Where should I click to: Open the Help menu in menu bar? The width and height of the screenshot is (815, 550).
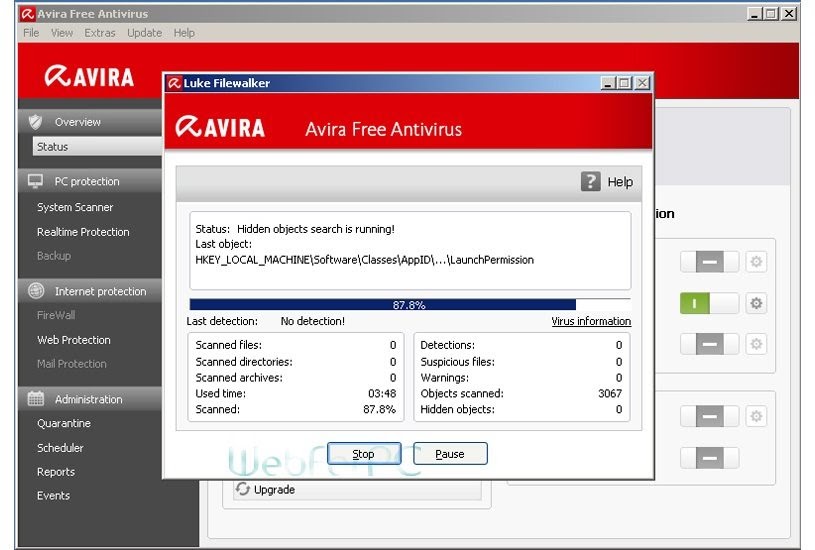tap(184, 33)
